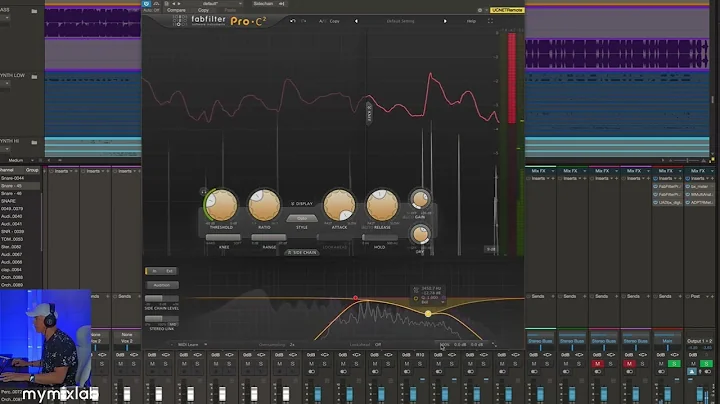The width and height of the screenshot is (720, 404).
Task: Click the Ratio knob
Action: point(264,205)
